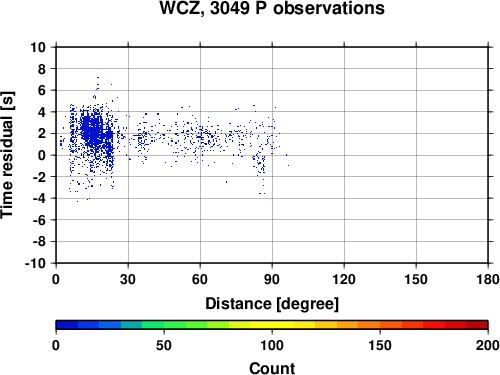The height and width of the screenshot is (375, 500).
Task: Click the x-axis tick label '60'
Action: (x=200, y=279)
